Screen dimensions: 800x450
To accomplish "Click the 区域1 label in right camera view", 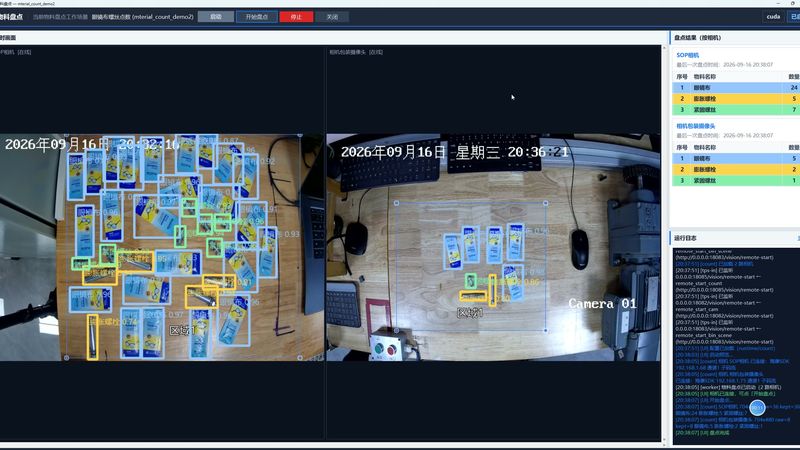I will tap(469, 312).
